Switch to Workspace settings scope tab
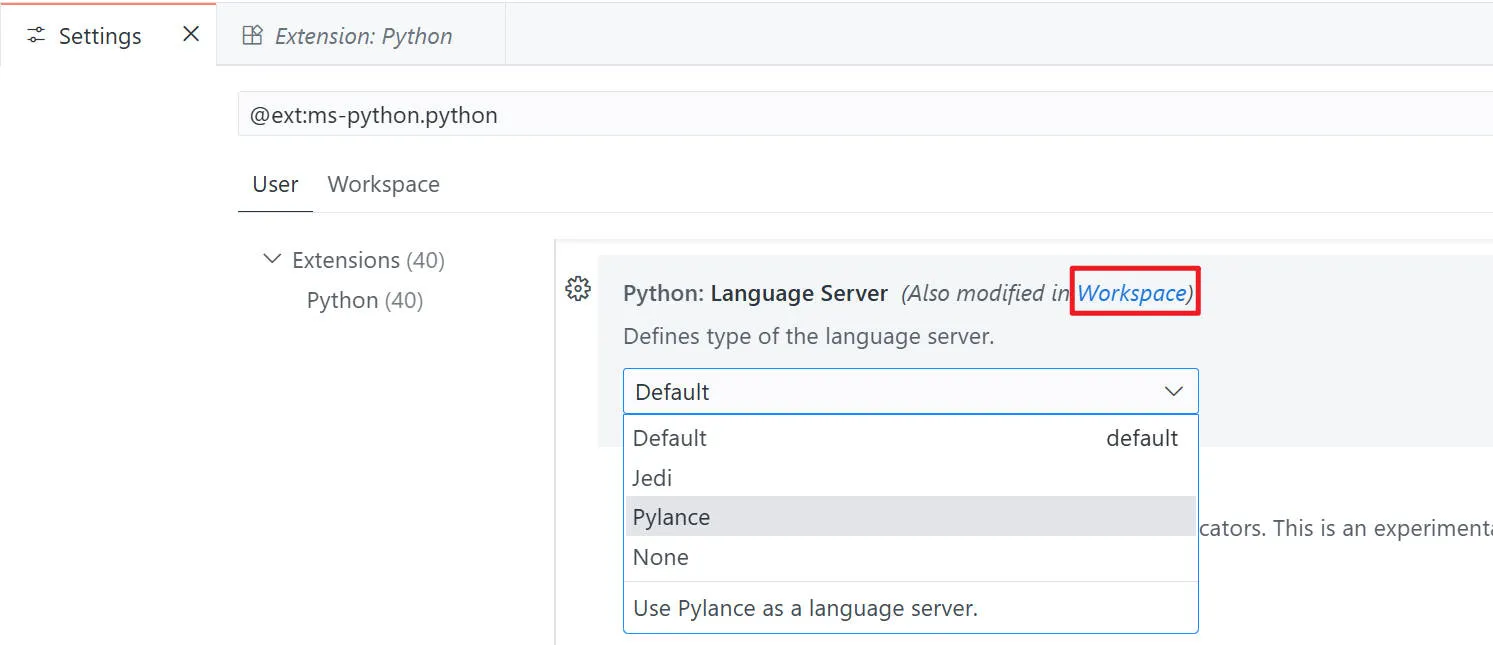Screen dimensions: 1493x645 383,185
